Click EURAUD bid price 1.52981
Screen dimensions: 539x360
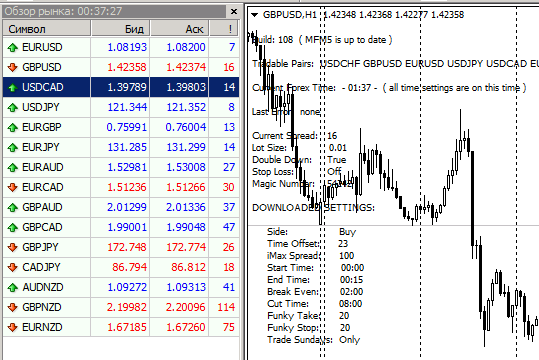[x=127, y=167]
